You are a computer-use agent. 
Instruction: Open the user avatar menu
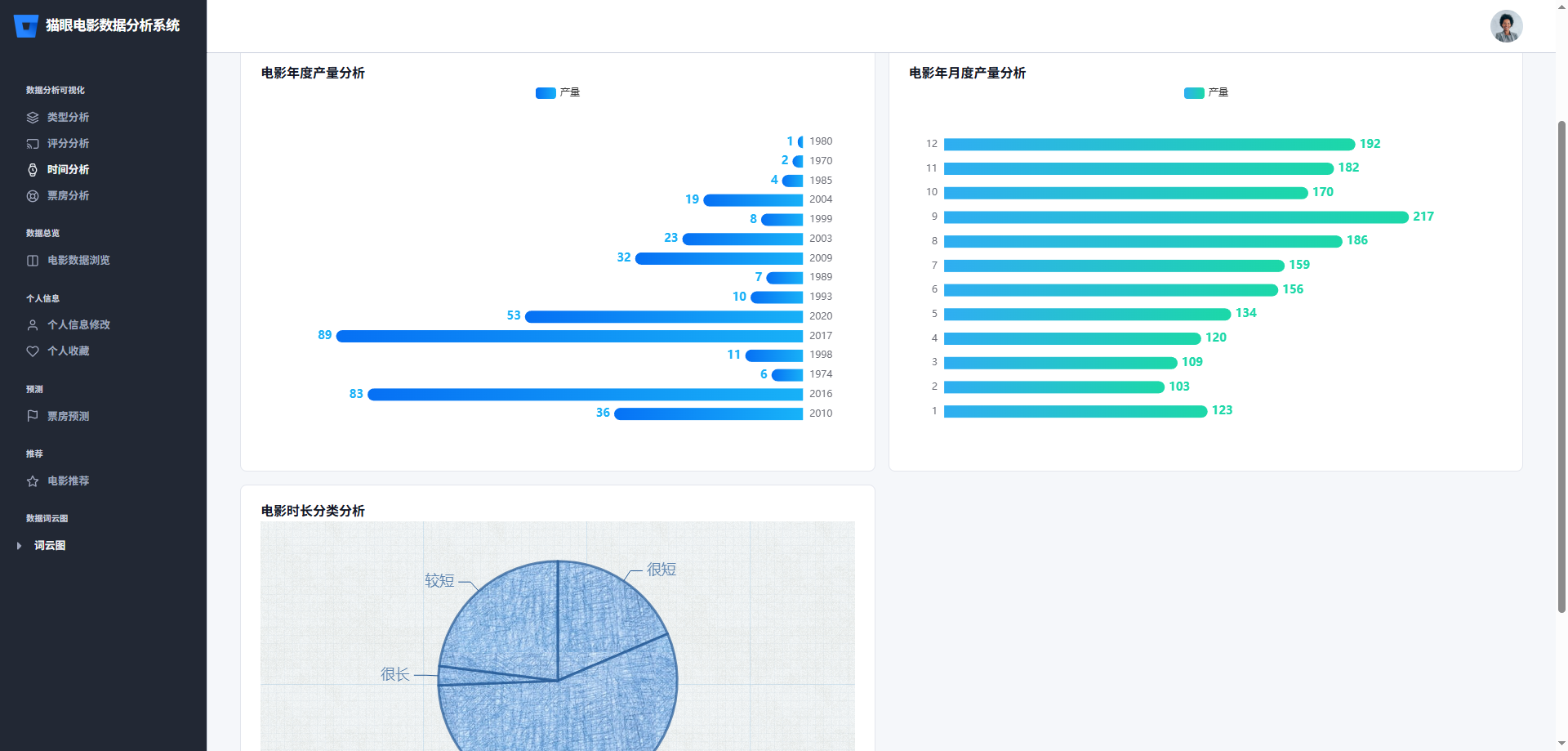pos(1506,26)
